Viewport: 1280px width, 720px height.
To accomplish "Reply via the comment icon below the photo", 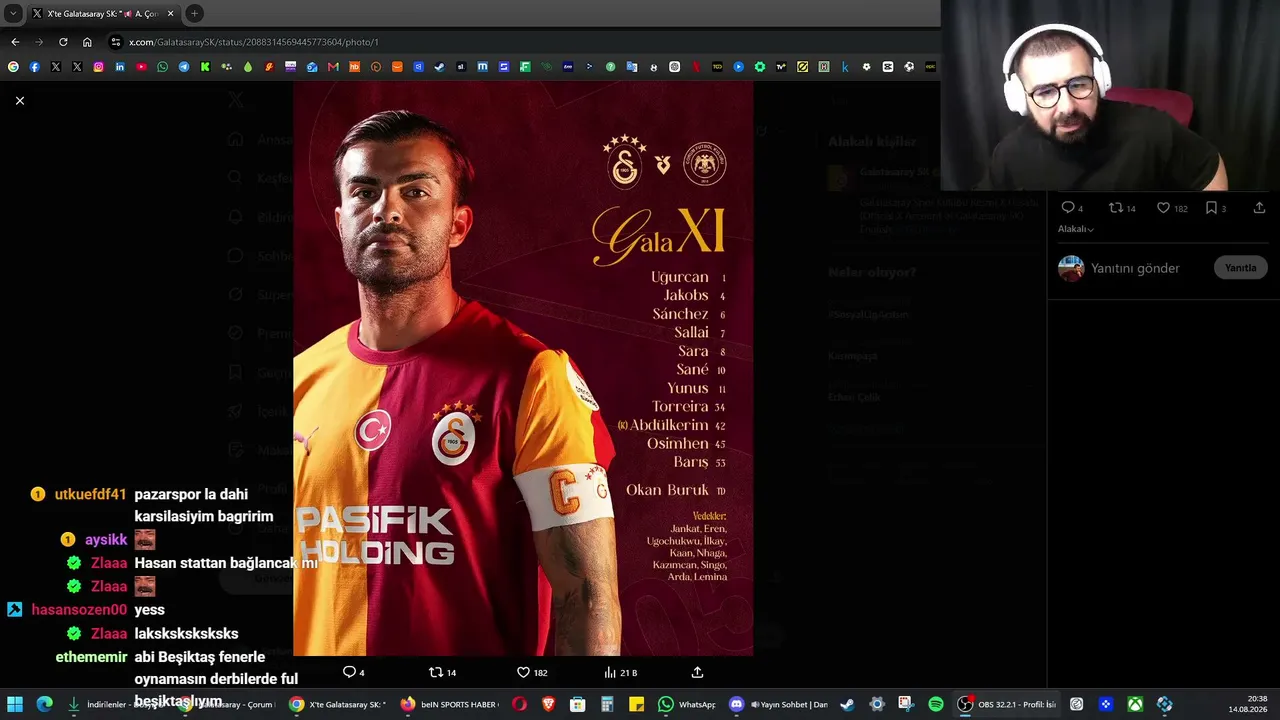I will [353, 672].
